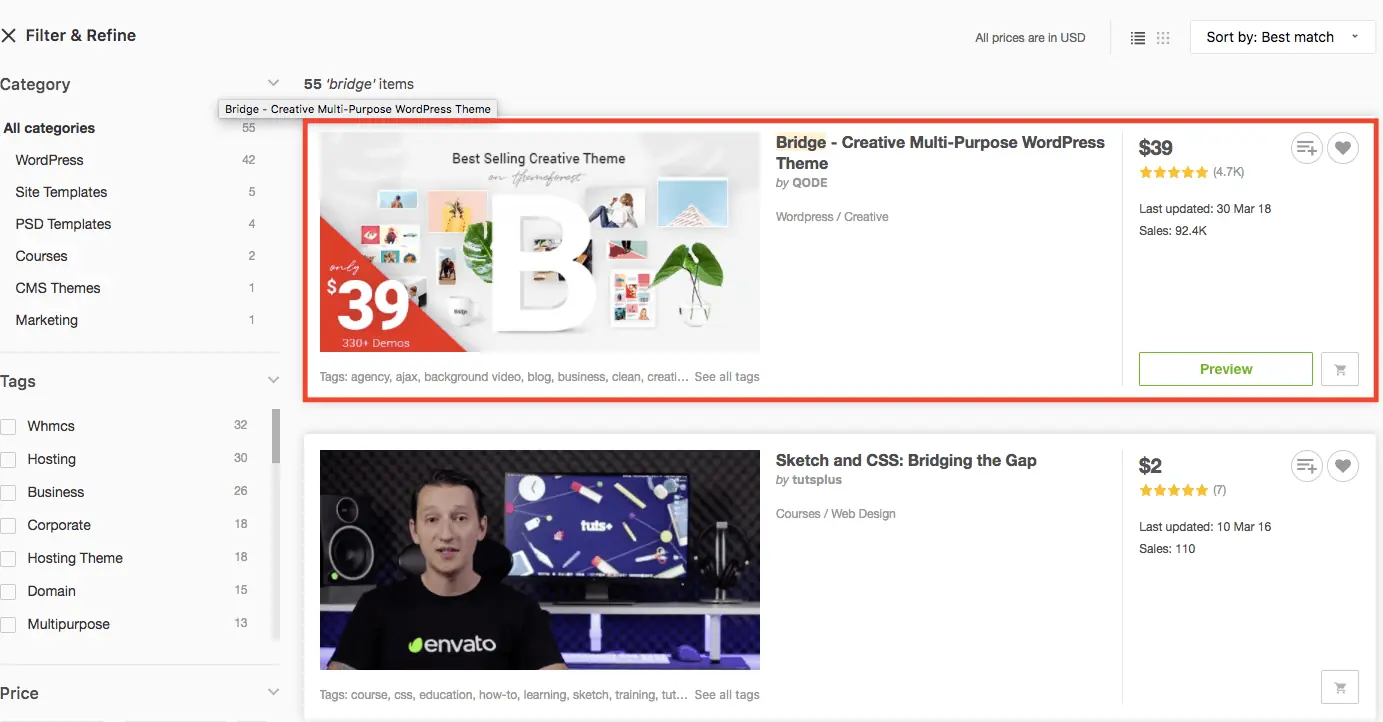1383x722 pixels.
Task: Favorite the Sketch and CSS course
Action: [x=1343, y=466]
